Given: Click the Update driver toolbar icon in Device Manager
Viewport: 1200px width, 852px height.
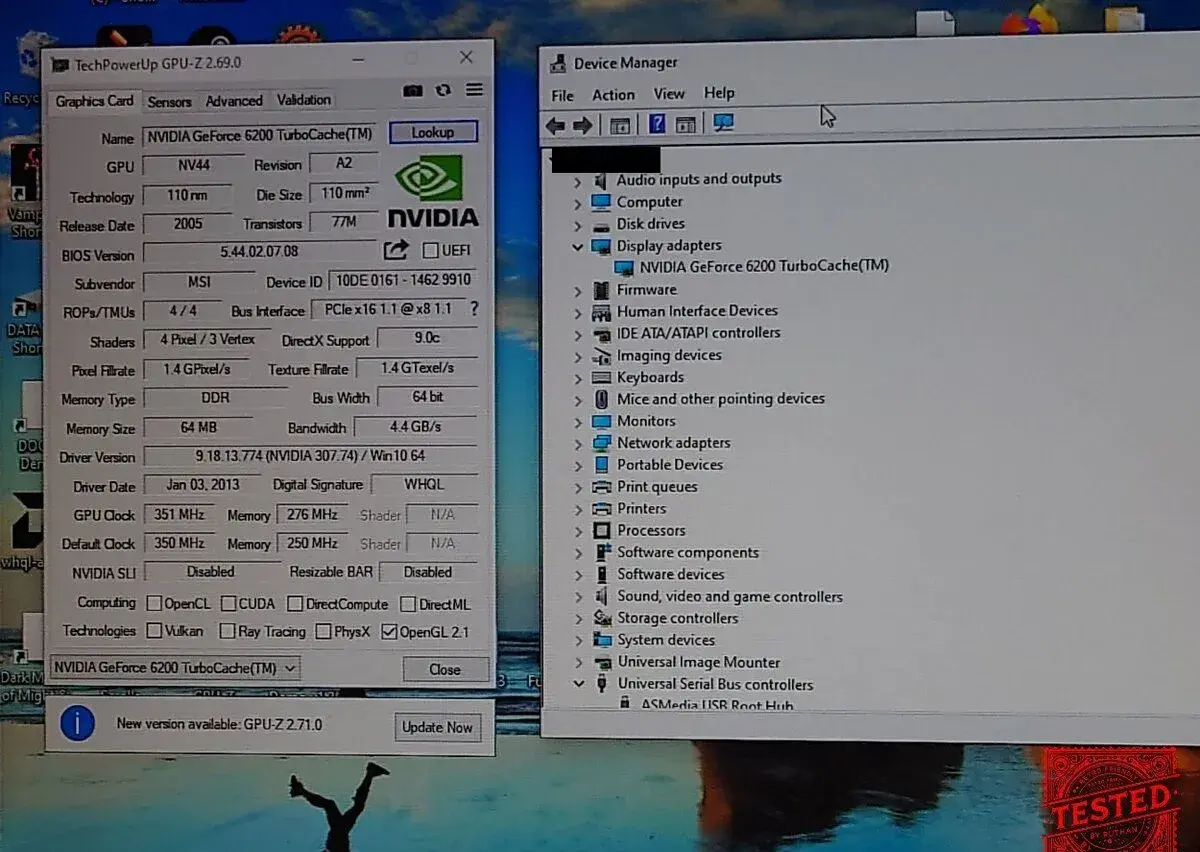Looking at the screenshot, I should pyautogui.click(x=686, y=125).
